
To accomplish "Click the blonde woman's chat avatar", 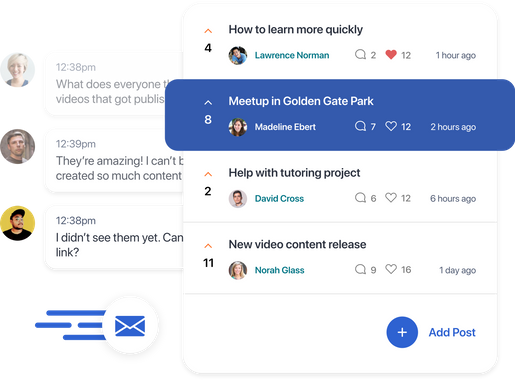I will point(17,70).
